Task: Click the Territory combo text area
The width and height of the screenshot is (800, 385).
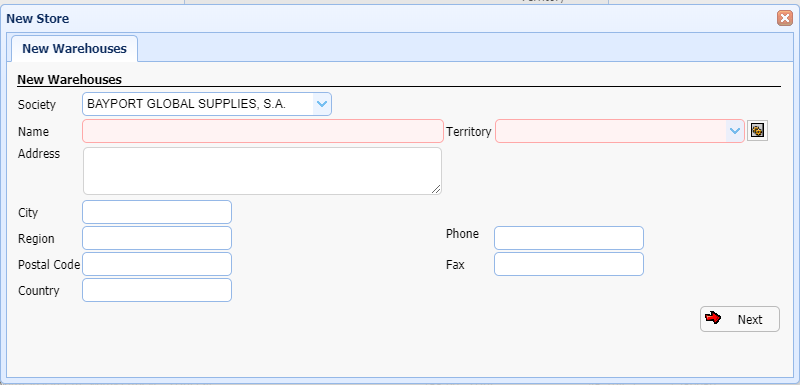Action: tap(611, 131)
